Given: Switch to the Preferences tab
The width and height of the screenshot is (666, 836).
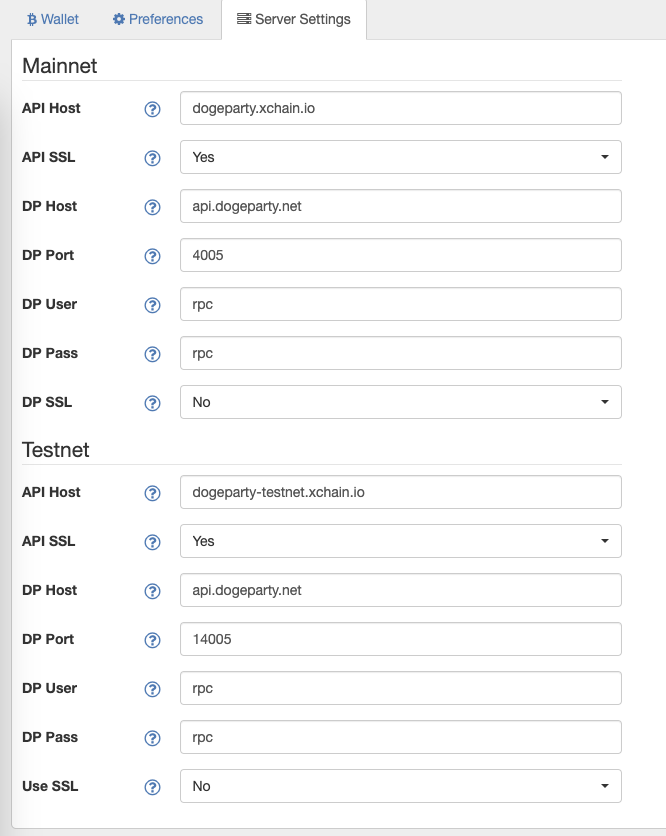Looking at the screenshot, I should point(158,20).
